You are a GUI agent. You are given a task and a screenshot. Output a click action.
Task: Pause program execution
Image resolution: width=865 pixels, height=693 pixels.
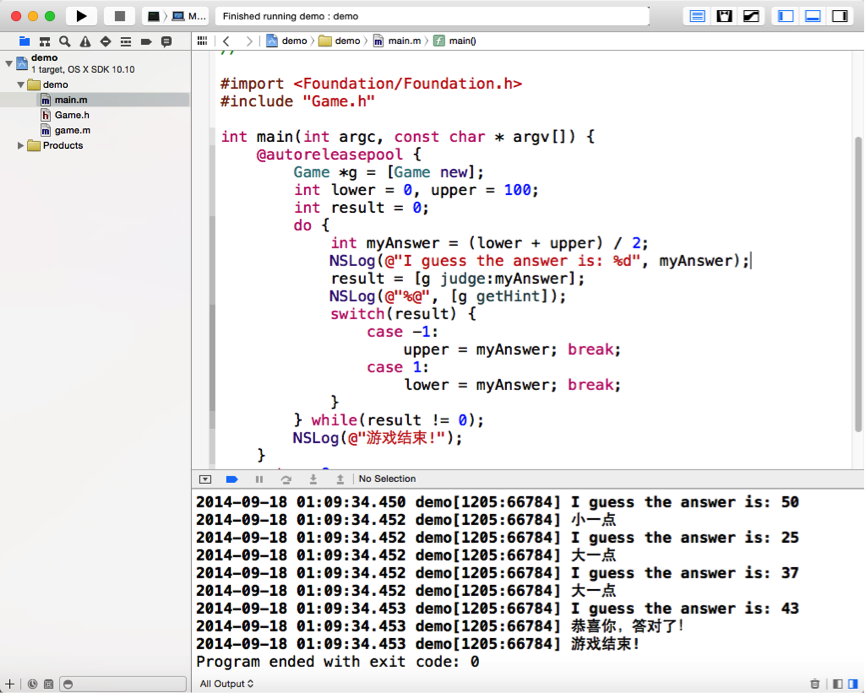click(259, 479)
